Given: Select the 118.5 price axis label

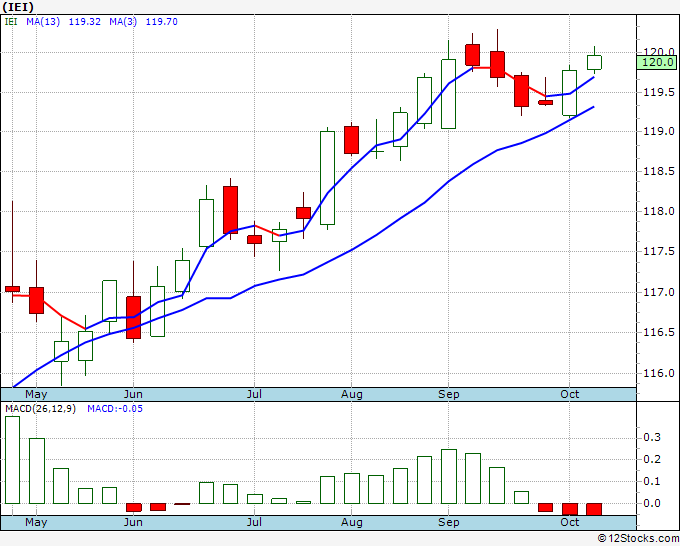Looking at the screenshot, I should click(659, 171).
